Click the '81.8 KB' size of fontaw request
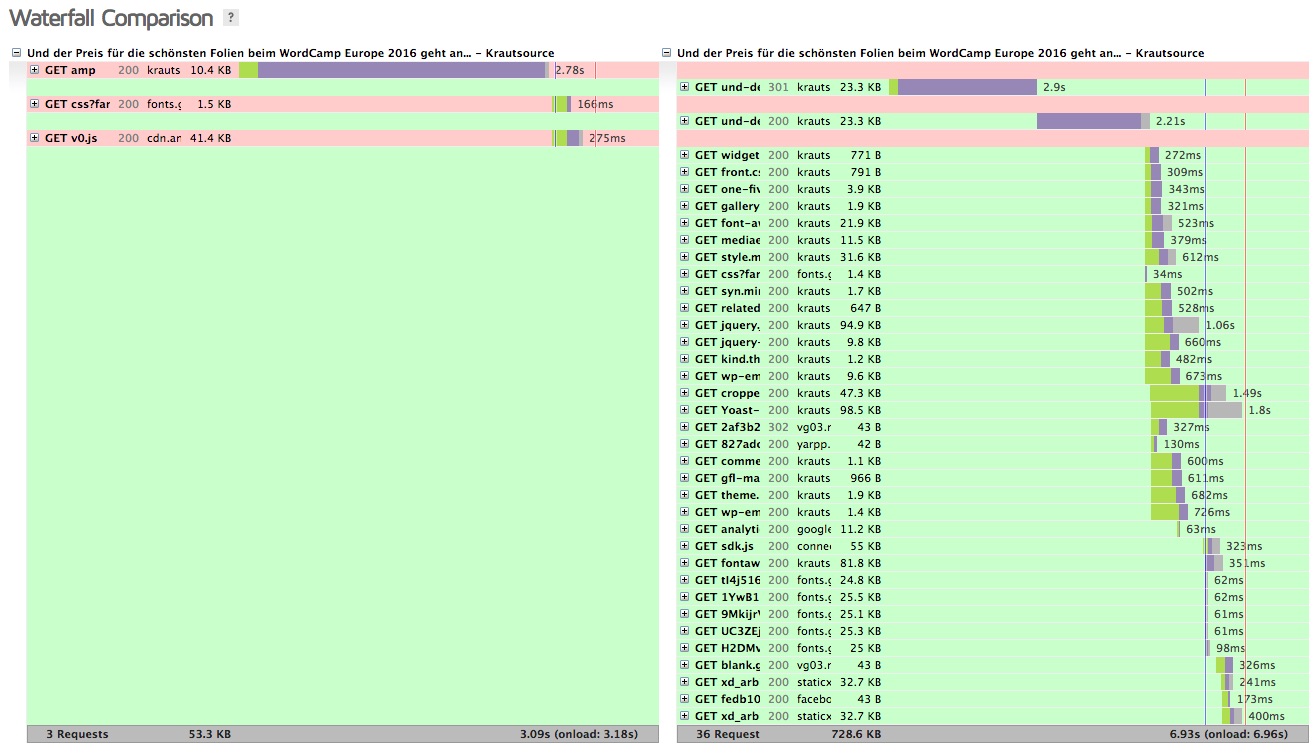Screen dimensions: 1313x755 coord(860,563)
